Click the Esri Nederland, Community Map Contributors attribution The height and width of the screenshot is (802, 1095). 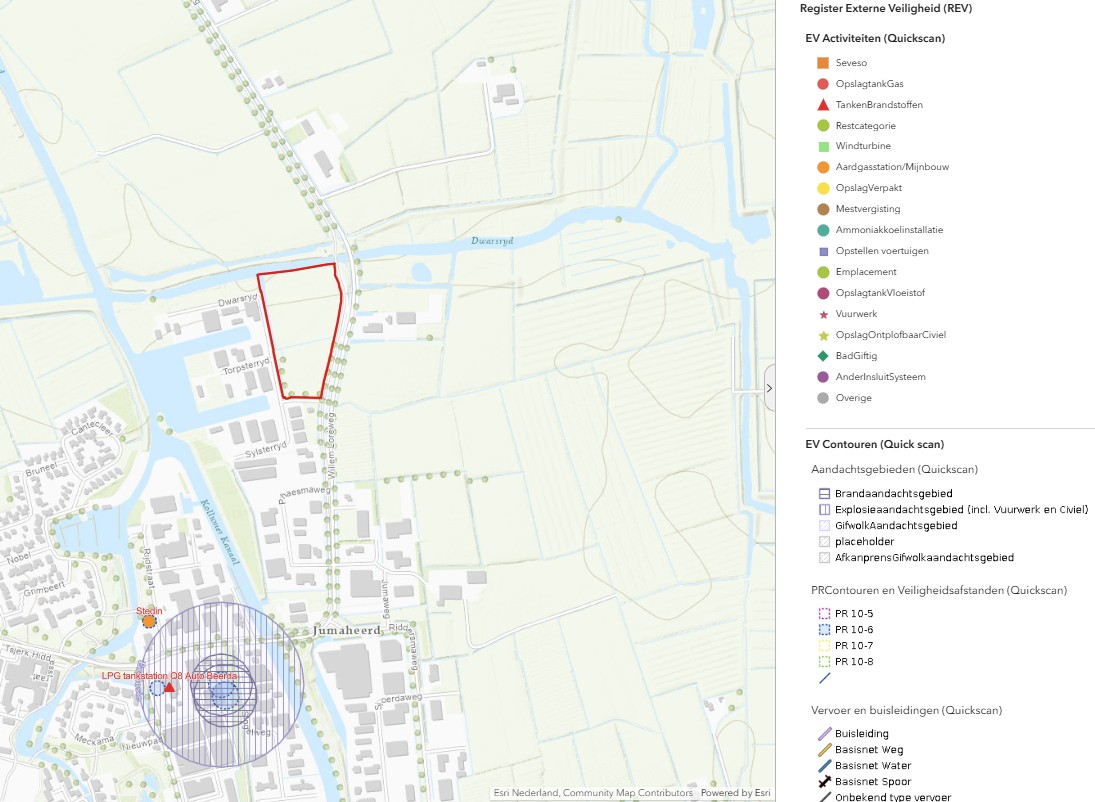593,793
